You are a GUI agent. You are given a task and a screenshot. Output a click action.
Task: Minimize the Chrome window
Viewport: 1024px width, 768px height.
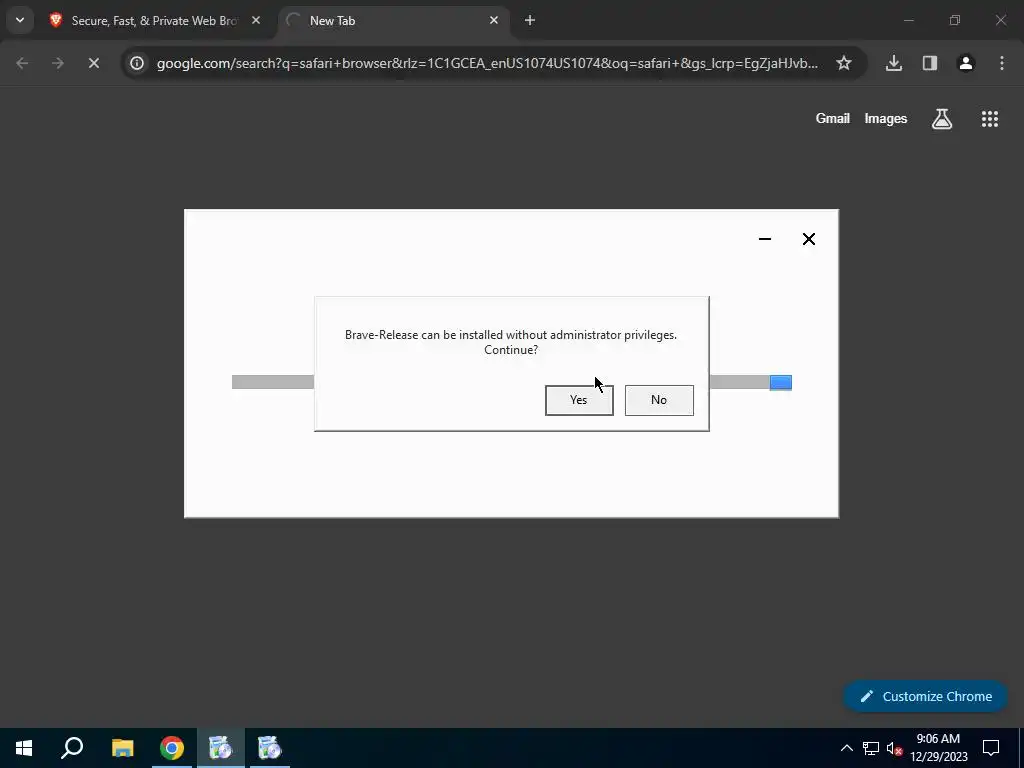pyautogui.click(x=908, y=20)
